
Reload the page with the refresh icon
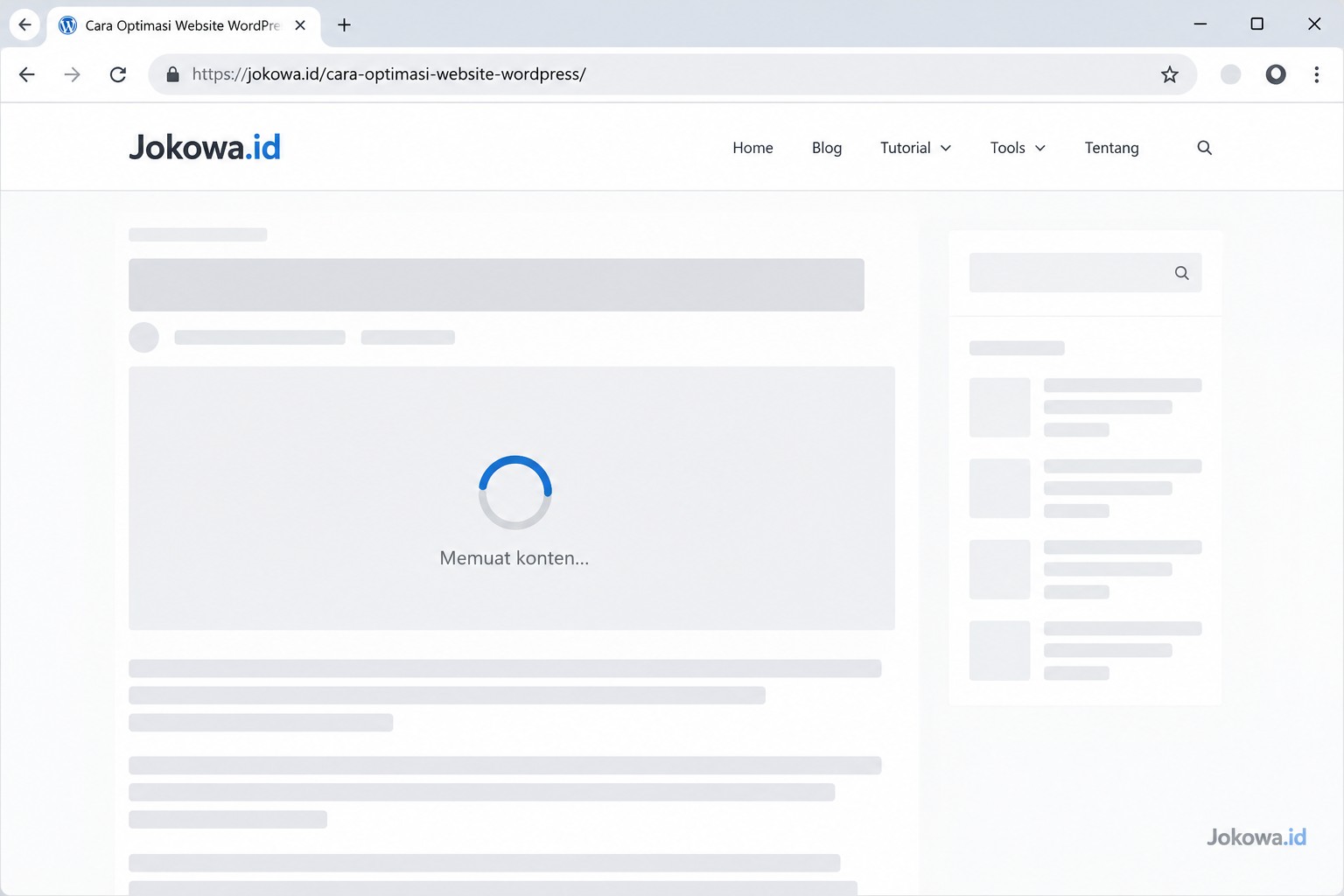click(118, 74)
